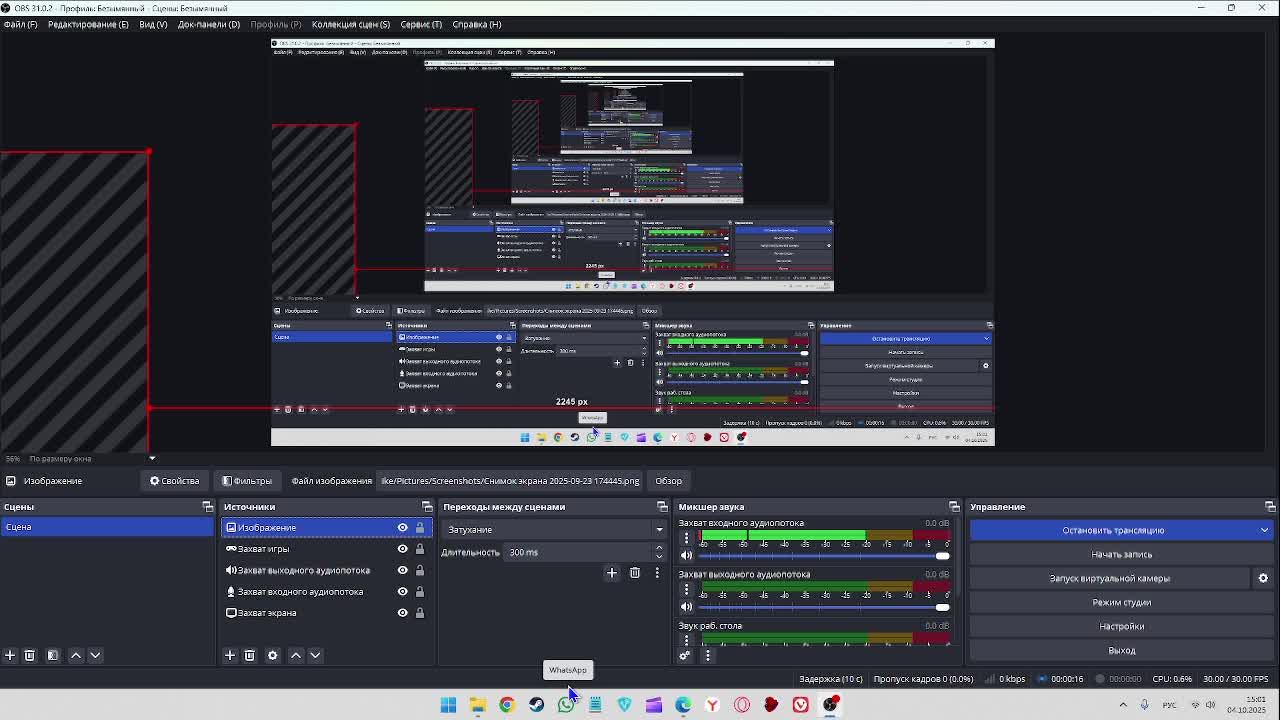Open the Сервис menu
Screen dimensions: 1280x720
coord(421,24)
